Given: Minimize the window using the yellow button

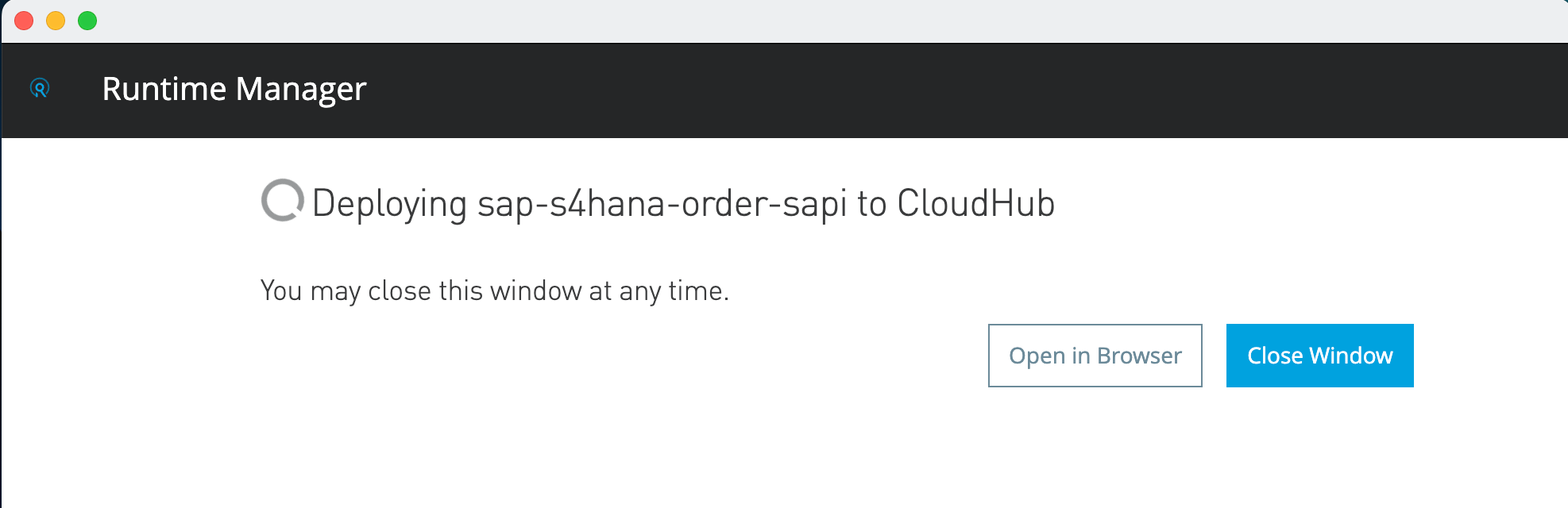Looking at the screenshot, I should click(x=56, y=21).
